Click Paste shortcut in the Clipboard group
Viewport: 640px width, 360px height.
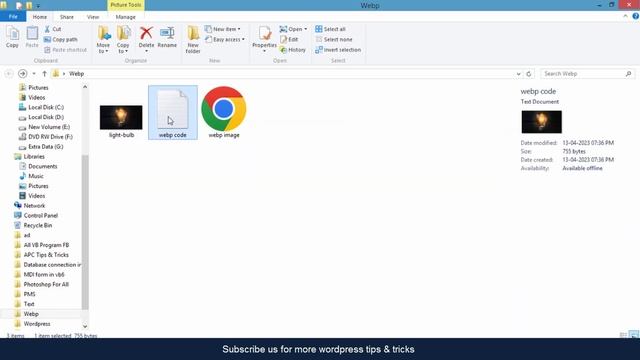pyautogui.click(x=65, y=50)
